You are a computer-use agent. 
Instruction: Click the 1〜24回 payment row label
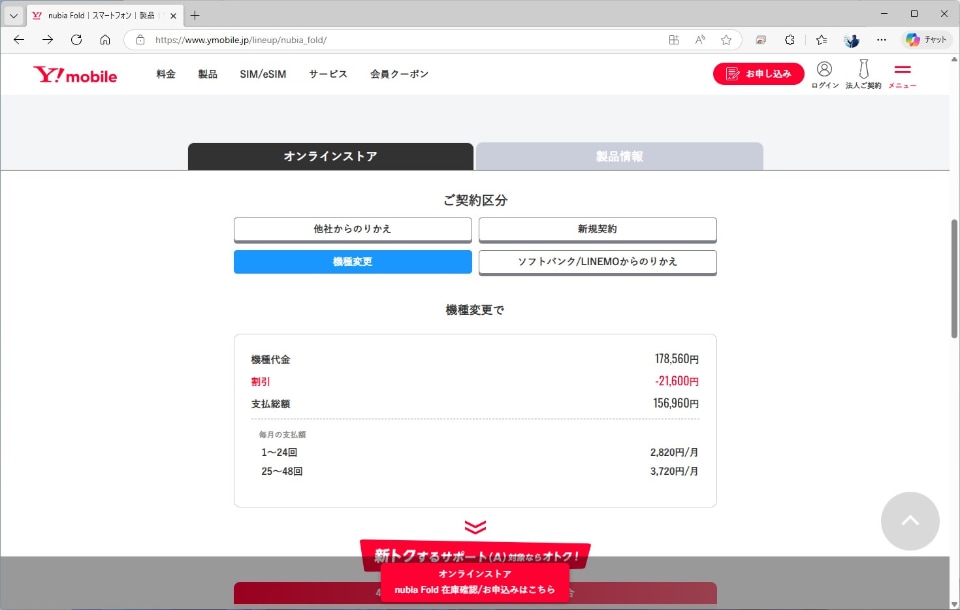[x=279, y=453]
